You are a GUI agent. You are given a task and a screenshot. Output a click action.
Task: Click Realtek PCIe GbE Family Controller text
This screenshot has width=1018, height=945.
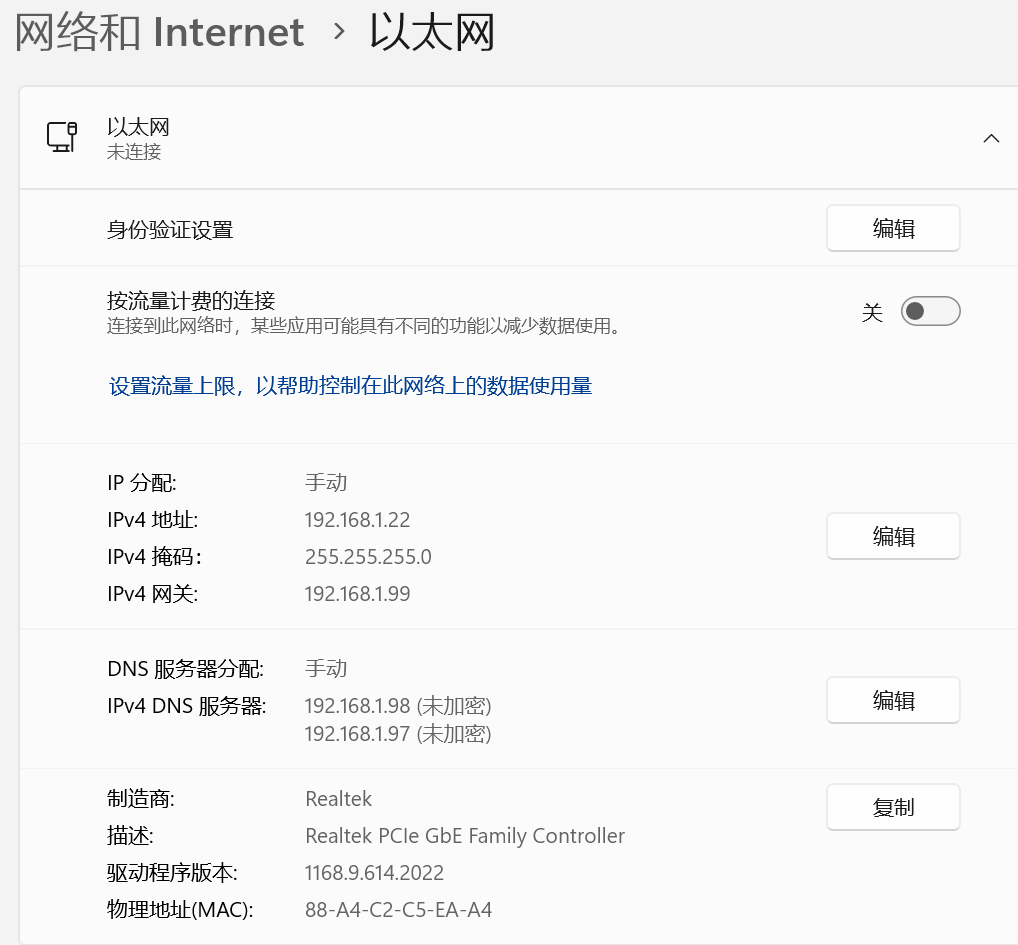[465, 835]
